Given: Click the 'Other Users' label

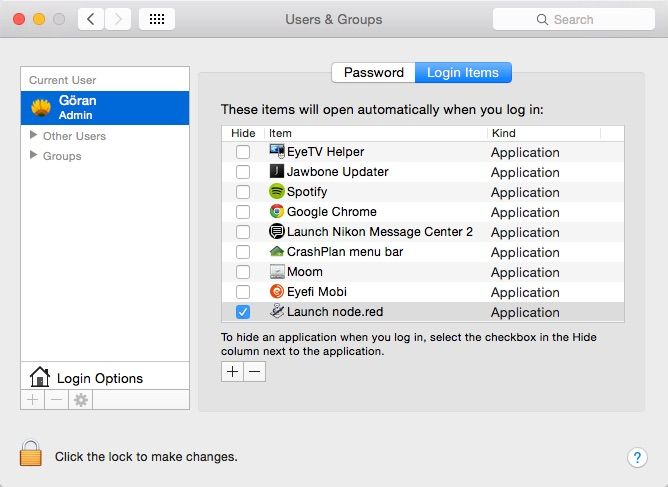Looking at the screenshot, I should [74, 136].
